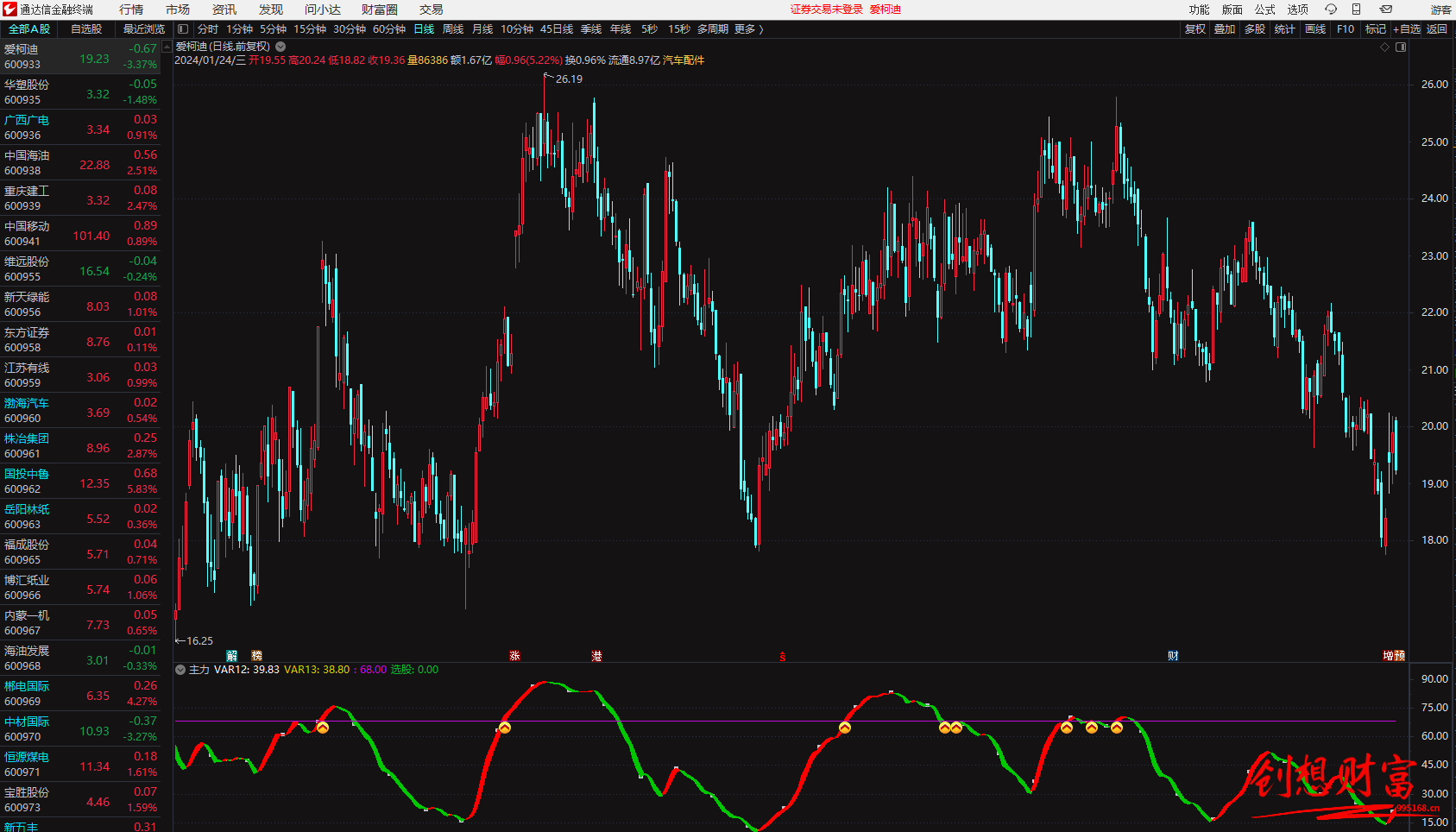Image resolution: width=1456 pixels, height=832 pixels.
Task: Select the 自选股 tab
Action: [x=86, y=29]
